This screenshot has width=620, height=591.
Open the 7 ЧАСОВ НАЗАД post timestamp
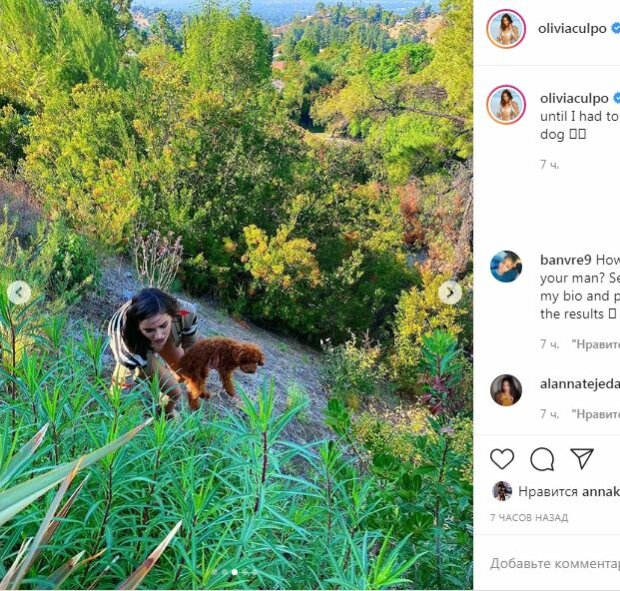(529, 517)
